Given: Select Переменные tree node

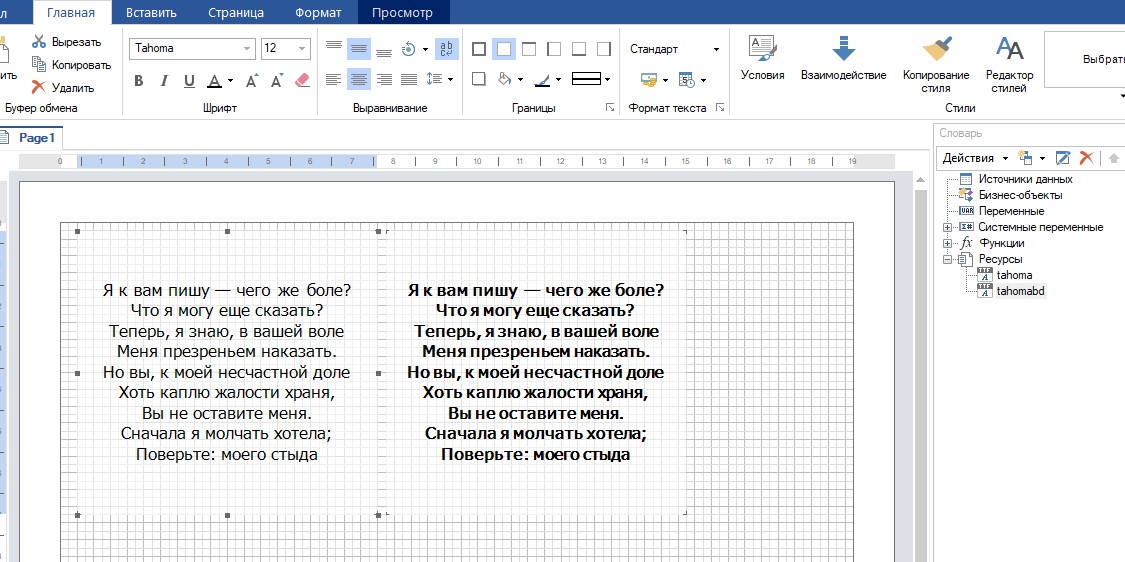Looking at the screenshot, I should coord(1011,211).
